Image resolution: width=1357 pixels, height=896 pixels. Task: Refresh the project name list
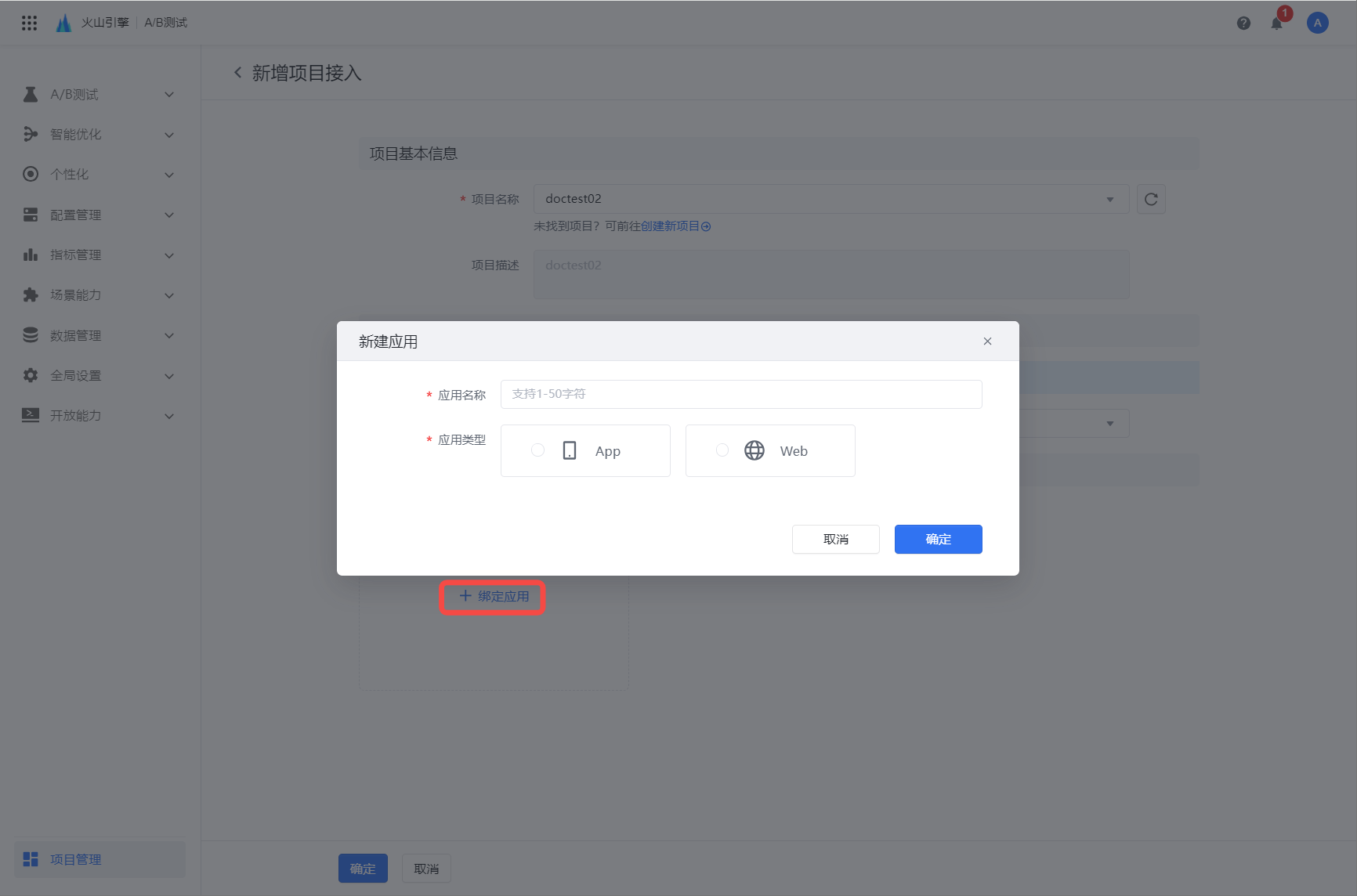tap(1151, 199)
